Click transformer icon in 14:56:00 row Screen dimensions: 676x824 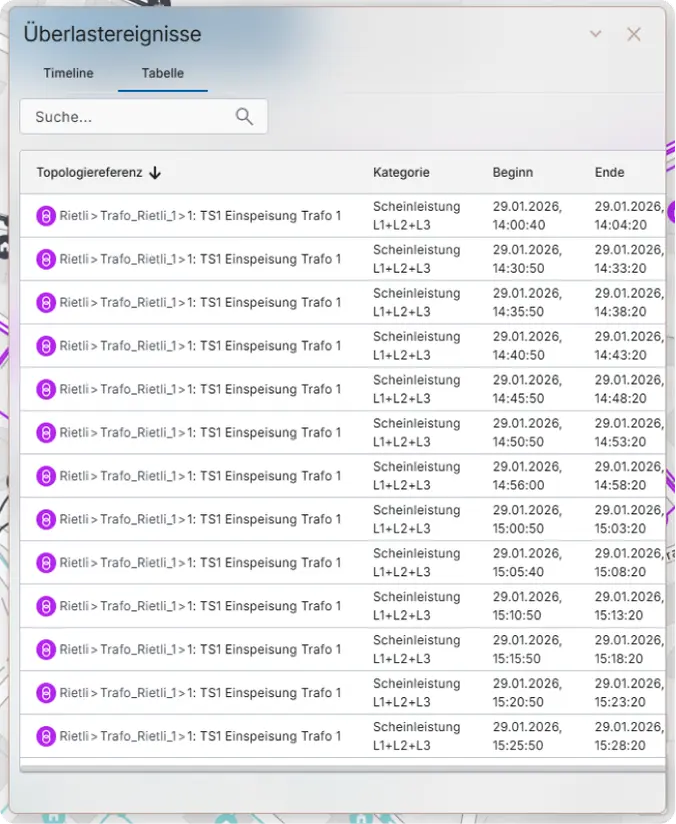tap(46, 476)
